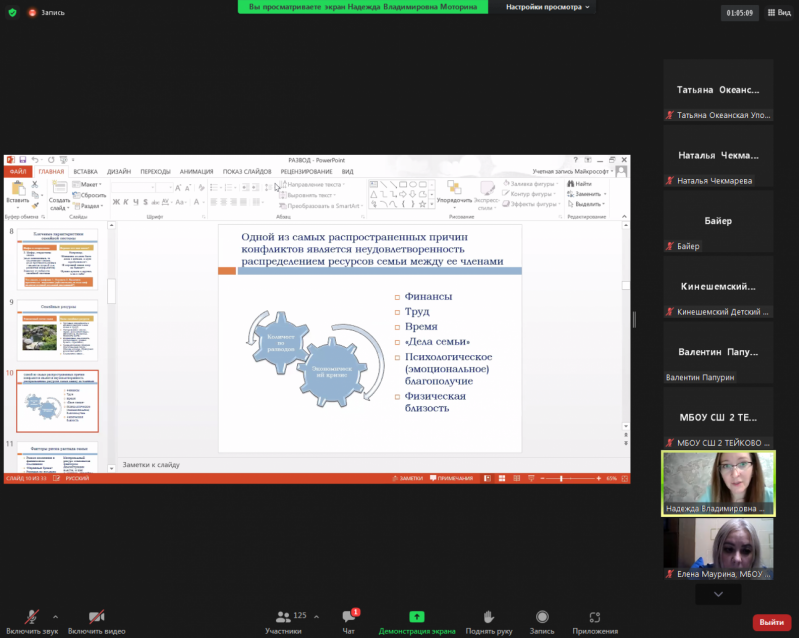Image resolution: width=799 pixels, height=638 pixels.
Task: Unmute microphone with Включить звук button
Action: pos(32,620)
